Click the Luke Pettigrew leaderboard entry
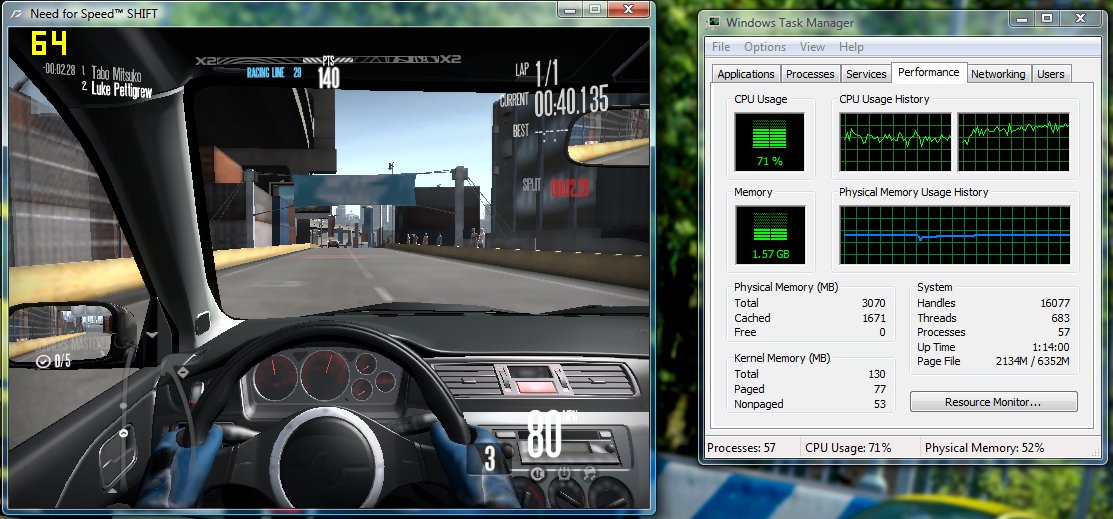Screen dimensions: 1113x519 116,88
